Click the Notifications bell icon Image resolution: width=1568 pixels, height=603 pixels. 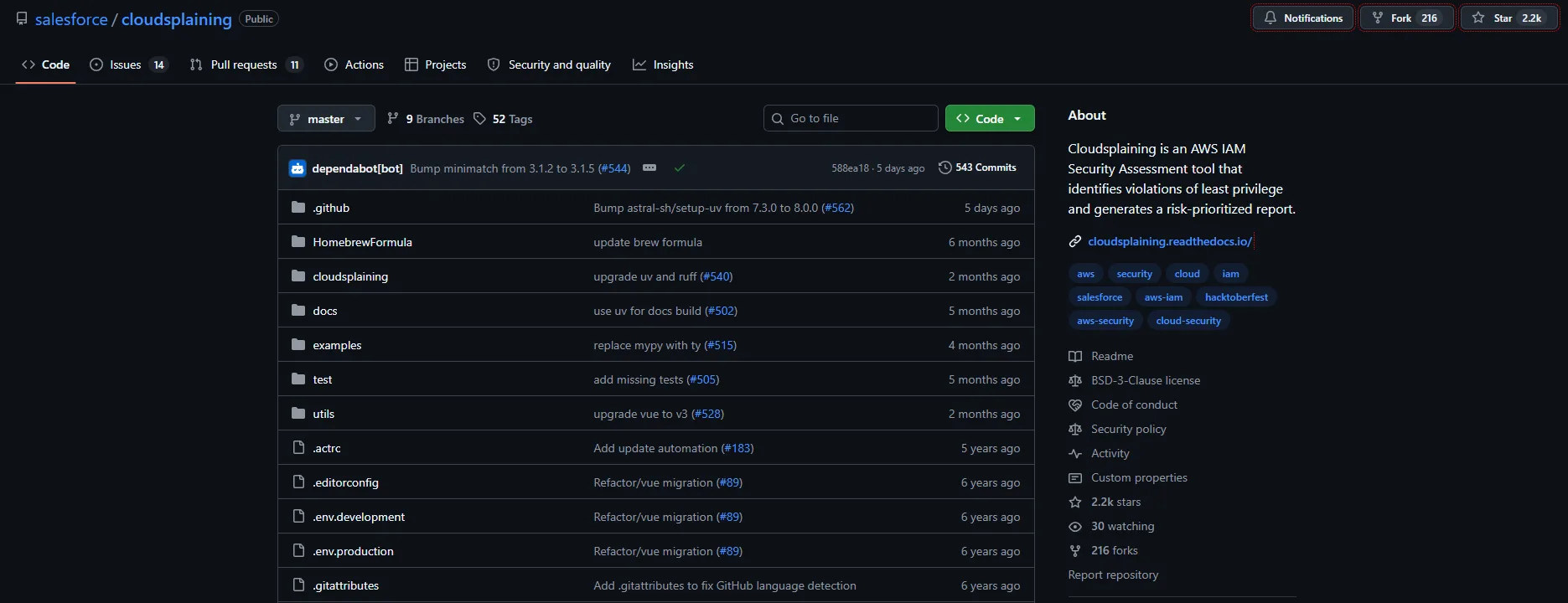[x=1270, y=18]
